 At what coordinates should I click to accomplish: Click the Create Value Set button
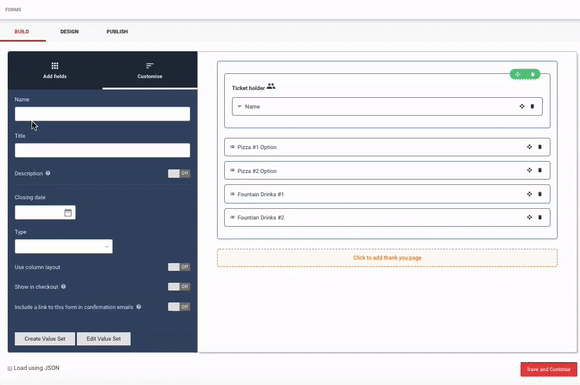(x=45, y=338)
